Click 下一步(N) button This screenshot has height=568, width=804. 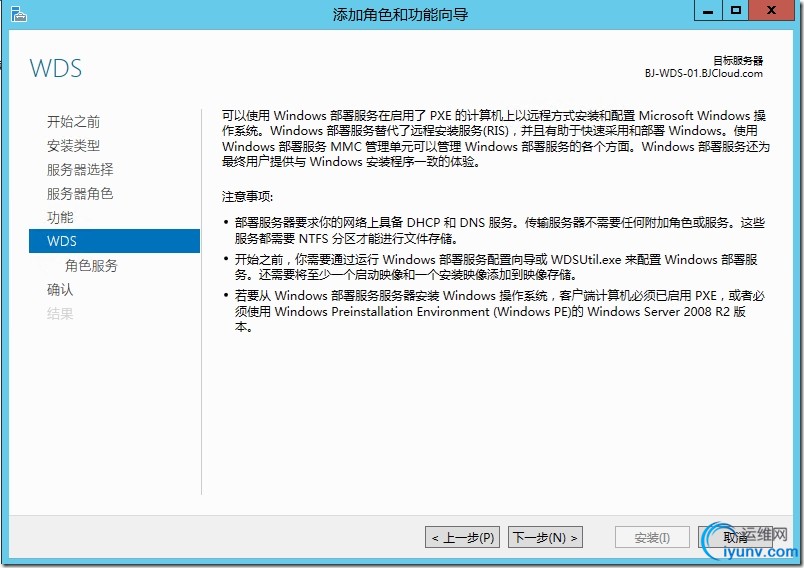point(545,537)
